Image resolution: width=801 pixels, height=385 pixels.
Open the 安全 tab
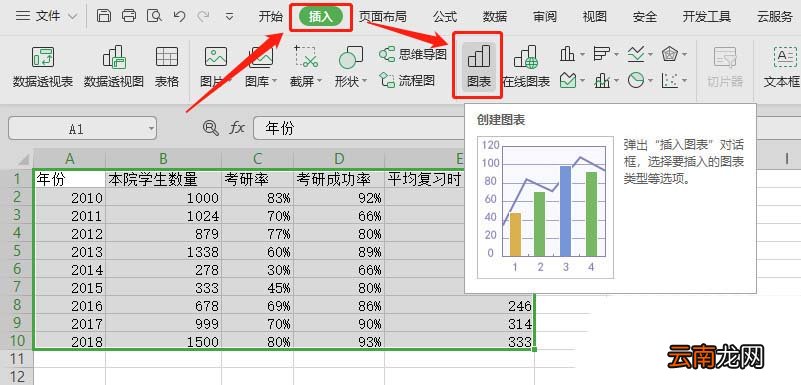[x=645, y=17]
